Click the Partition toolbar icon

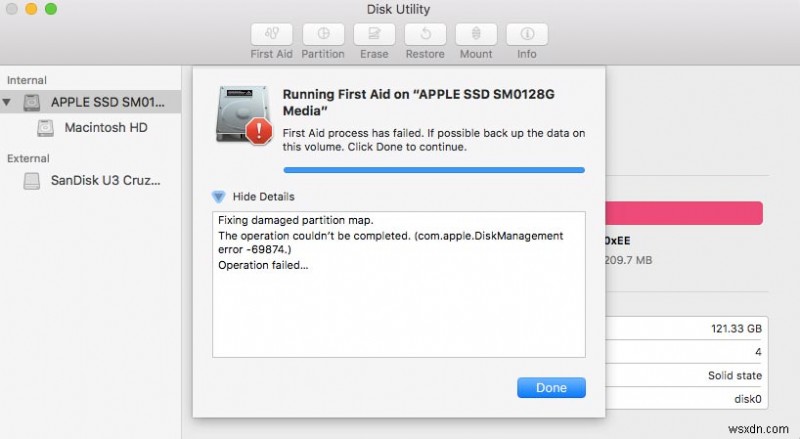click(x=323, y=33)
